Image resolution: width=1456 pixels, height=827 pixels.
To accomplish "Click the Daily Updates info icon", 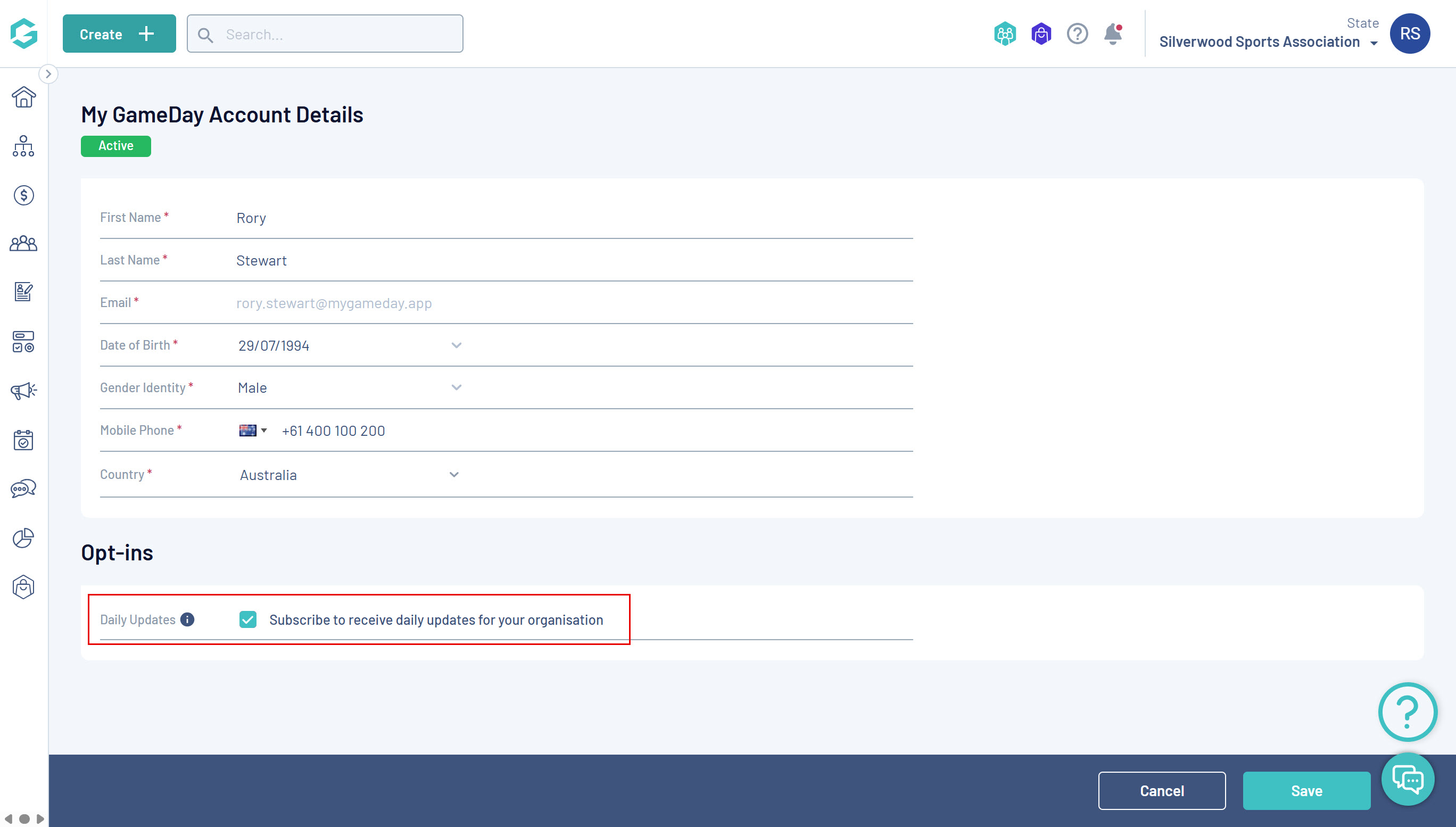I will click(x=187, y=619).
